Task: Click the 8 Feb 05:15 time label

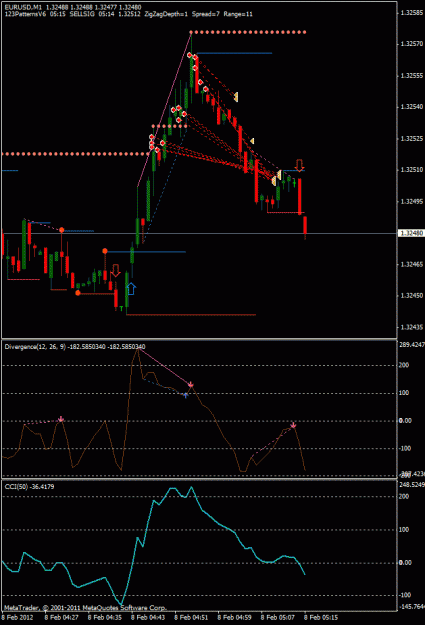Action: (x=321, y=617)
